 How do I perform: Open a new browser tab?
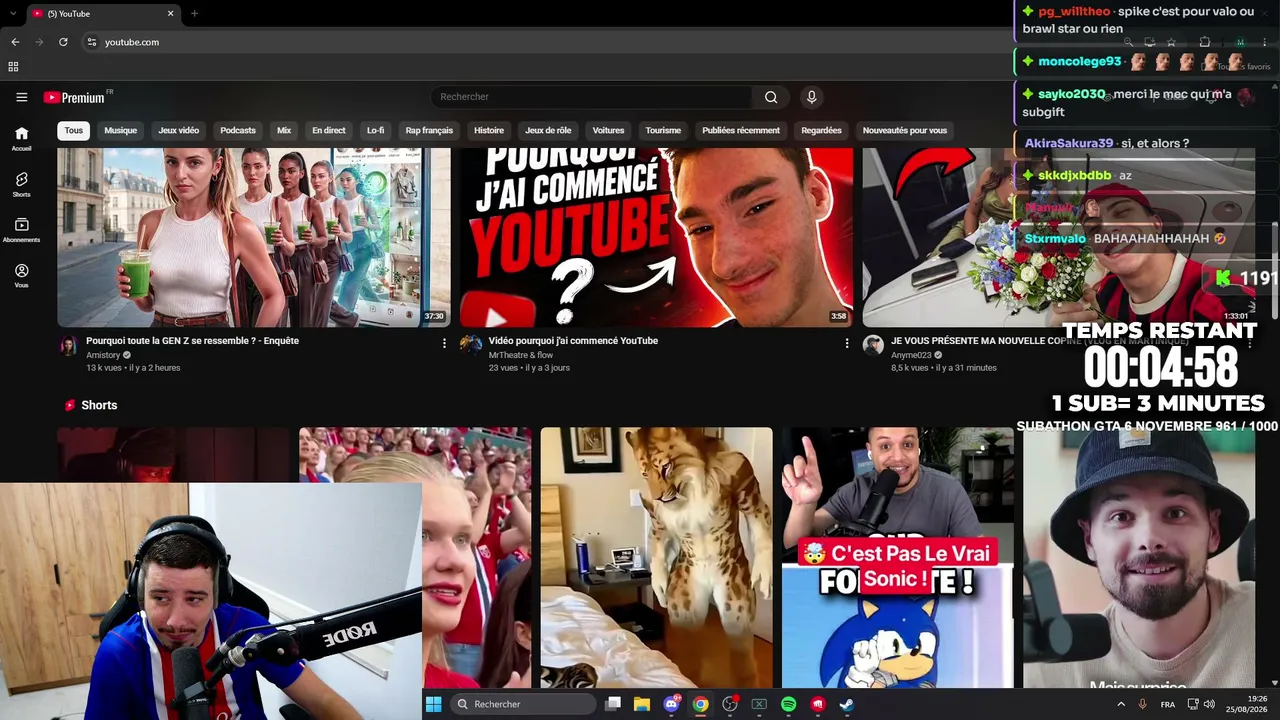194,13
